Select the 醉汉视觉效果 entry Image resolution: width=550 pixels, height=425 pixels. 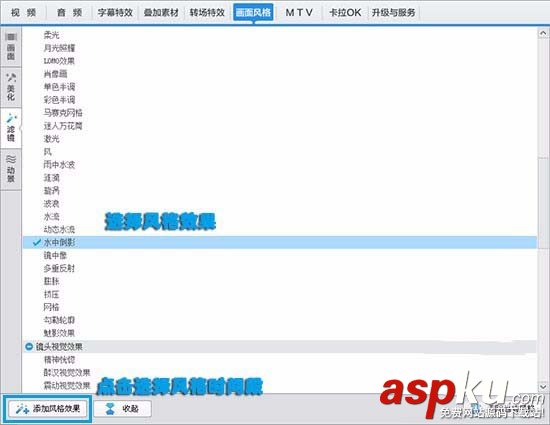[x=67, y=372]
